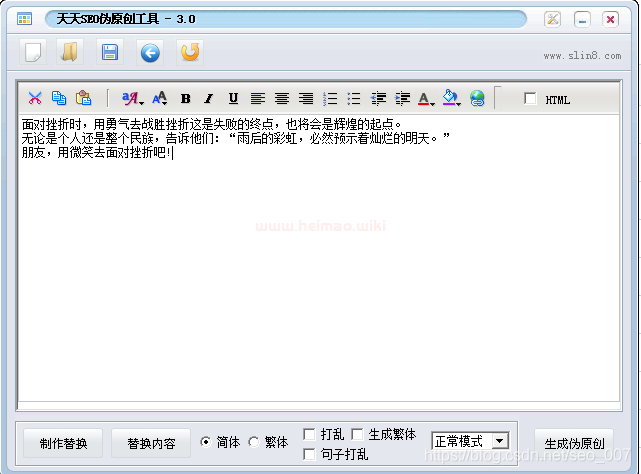Click the blue back arrow icon
Image resolution: width=641 pixels, height=474 pixels.
point(150,52)
